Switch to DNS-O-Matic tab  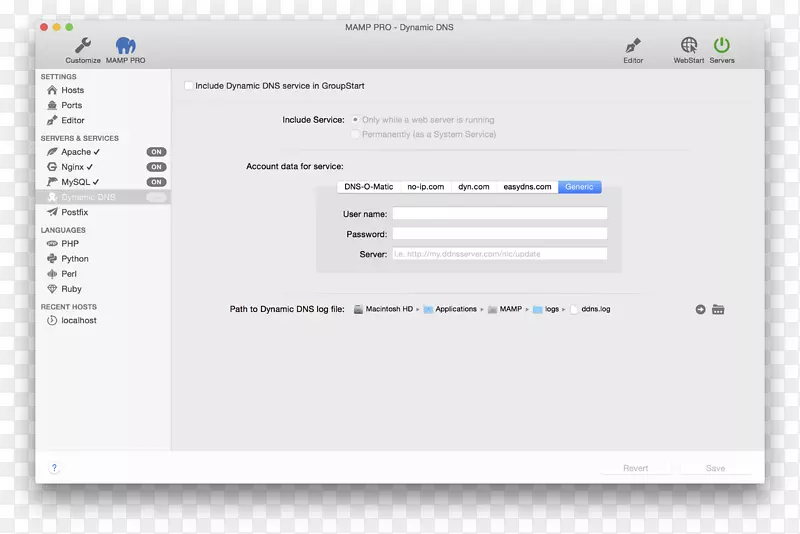(369, 187)
